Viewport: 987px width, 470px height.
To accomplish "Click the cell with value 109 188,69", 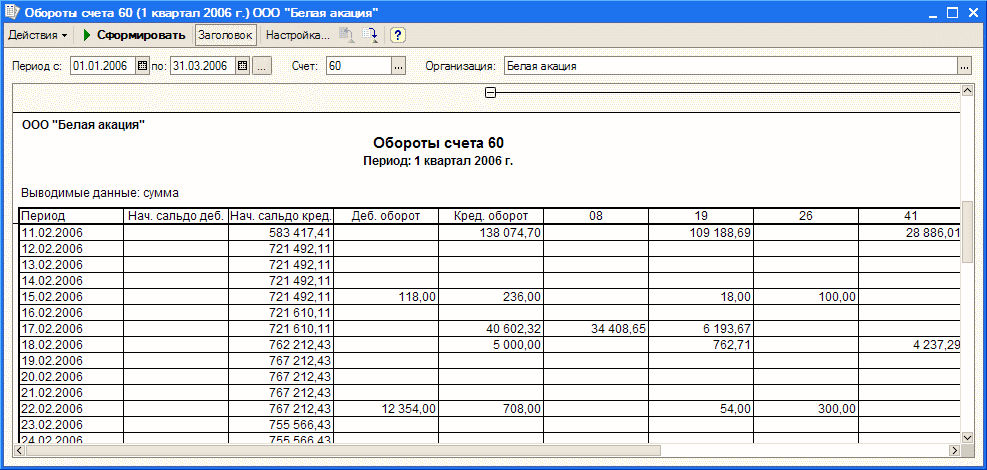I will (701, 233).
